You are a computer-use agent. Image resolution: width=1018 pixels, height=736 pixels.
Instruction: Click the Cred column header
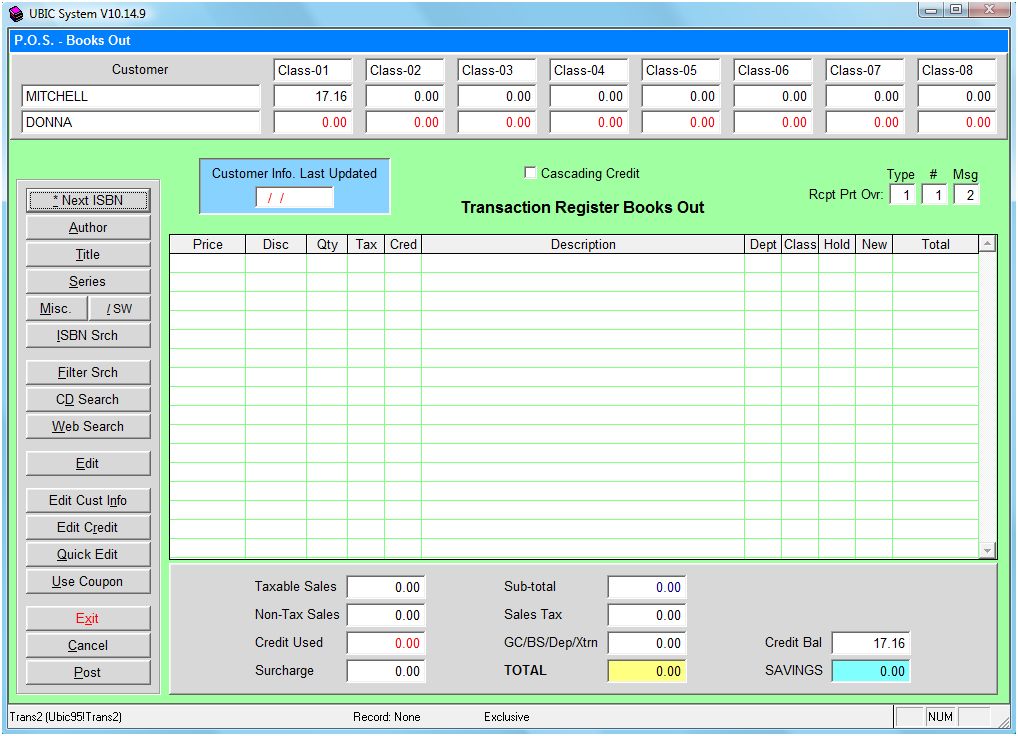pos(403,244)
